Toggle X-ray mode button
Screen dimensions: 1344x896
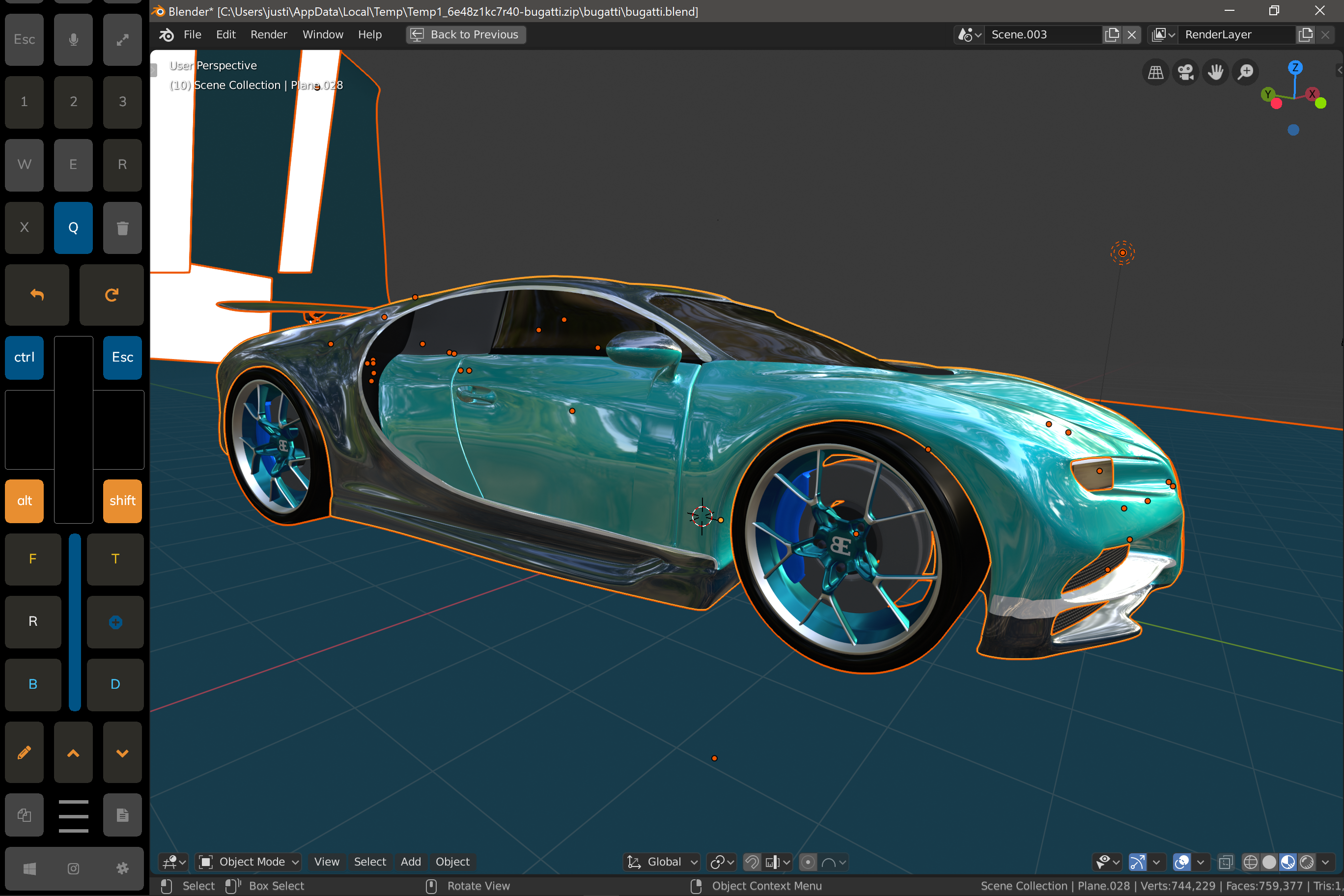click(x=1225, y=862)
